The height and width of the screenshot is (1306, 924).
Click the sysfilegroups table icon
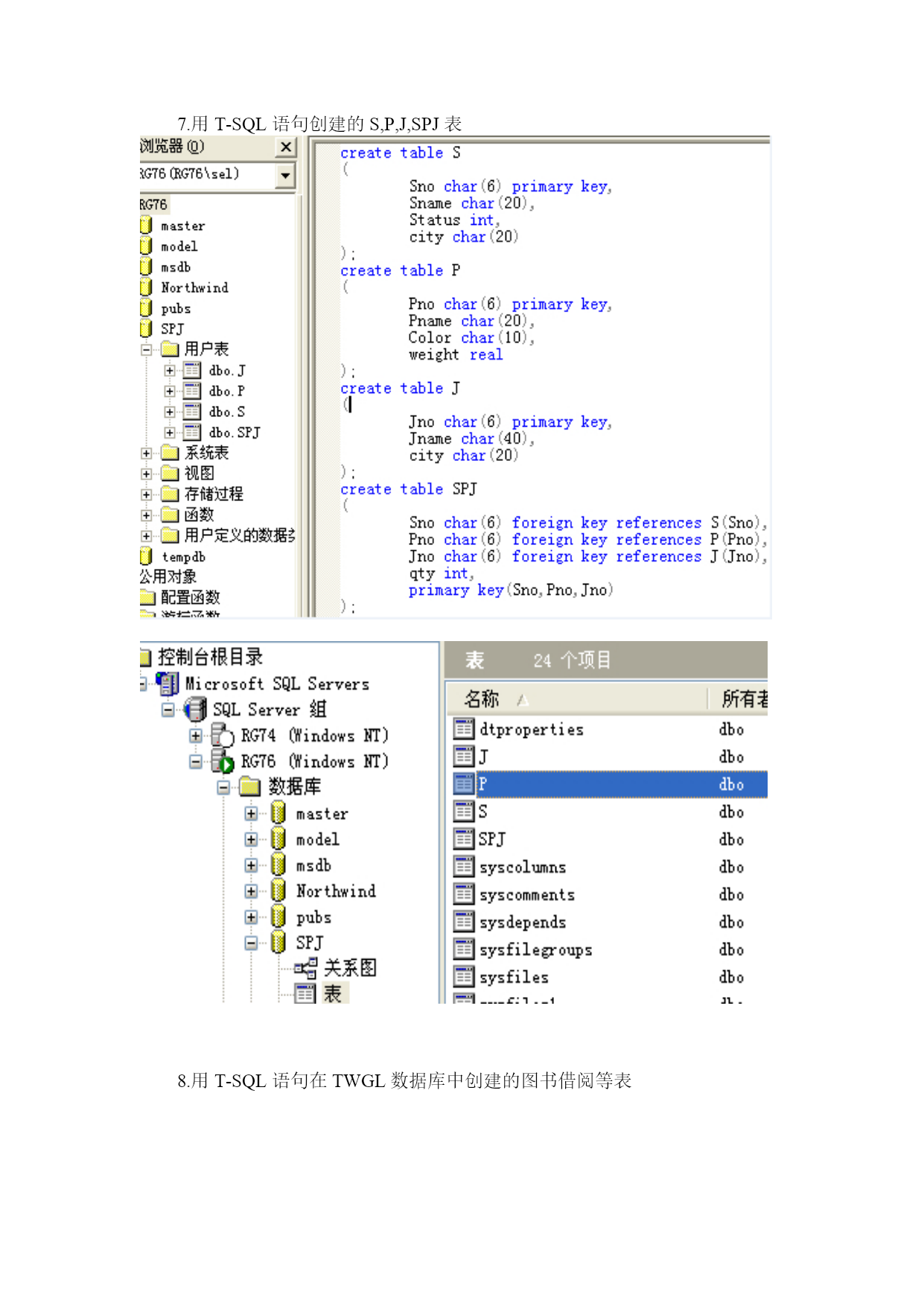(x=464, y=949)
